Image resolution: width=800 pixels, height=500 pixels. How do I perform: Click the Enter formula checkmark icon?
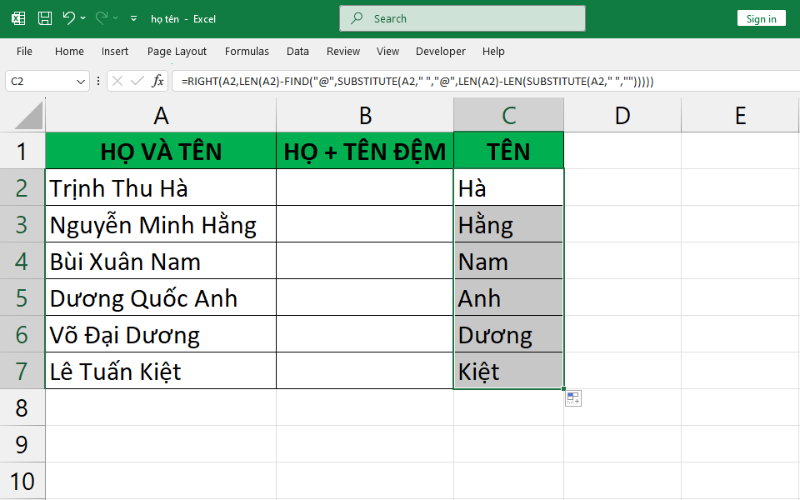point(137,81)
